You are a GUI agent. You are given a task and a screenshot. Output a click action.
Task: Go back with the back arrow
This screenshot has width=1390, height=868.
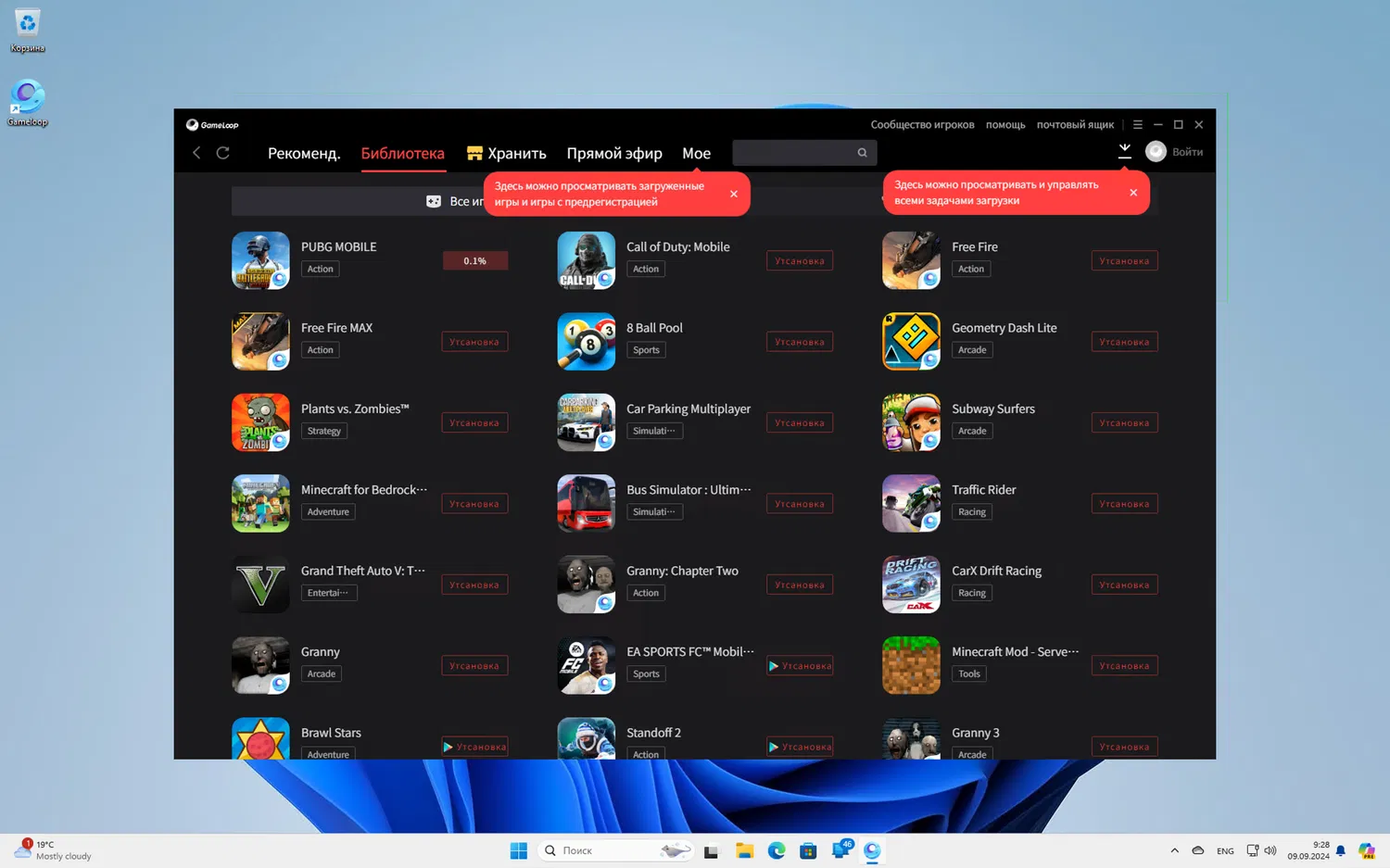pos(196,153)
